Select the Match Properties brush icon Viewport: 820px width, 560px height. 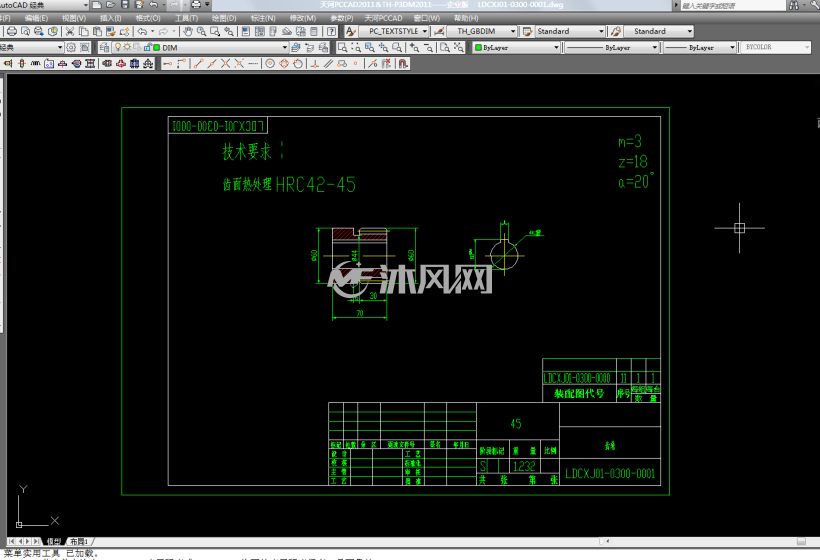(x=110, y=31)
